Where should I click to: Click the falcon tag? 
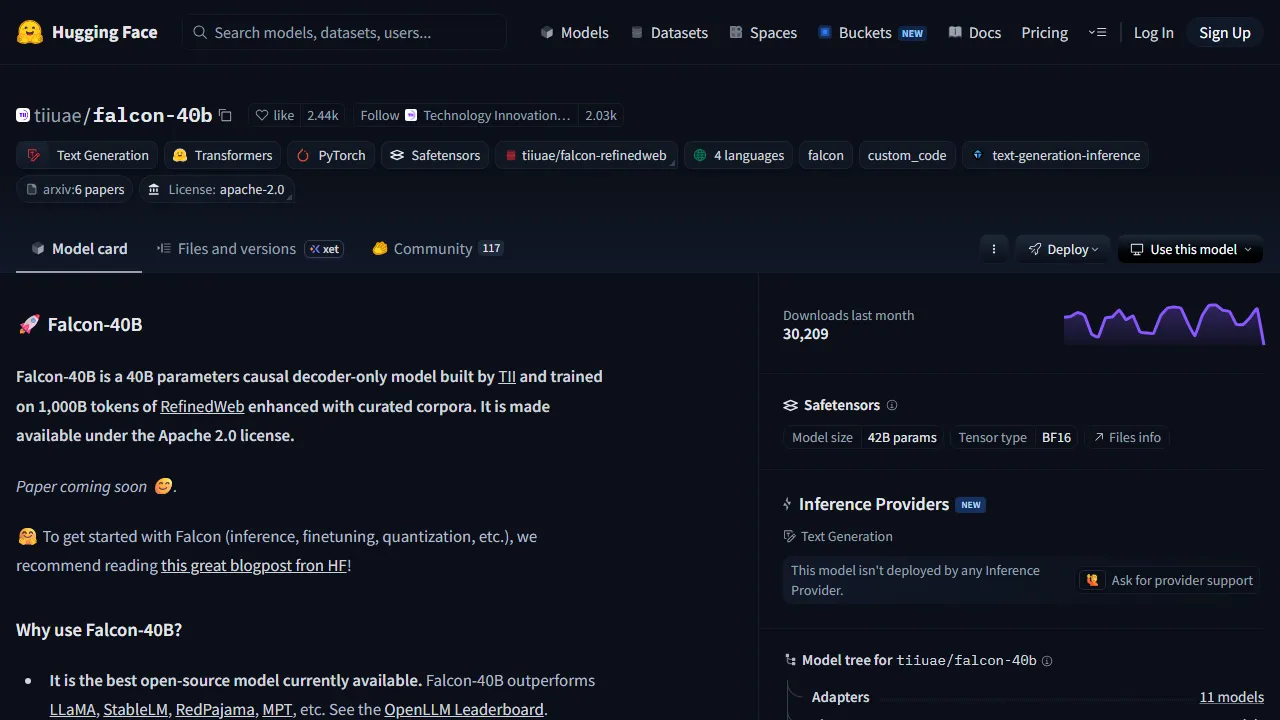click(826, 155)
